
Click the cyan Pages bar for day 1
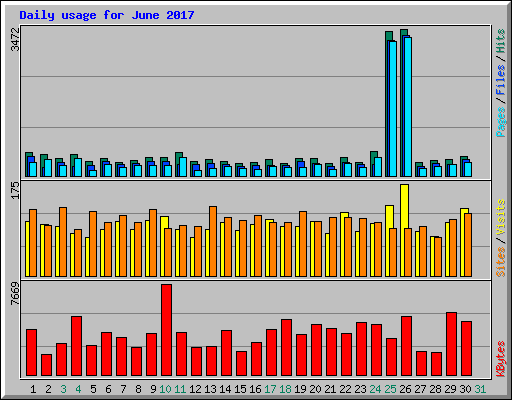click(x=33, y=169)
